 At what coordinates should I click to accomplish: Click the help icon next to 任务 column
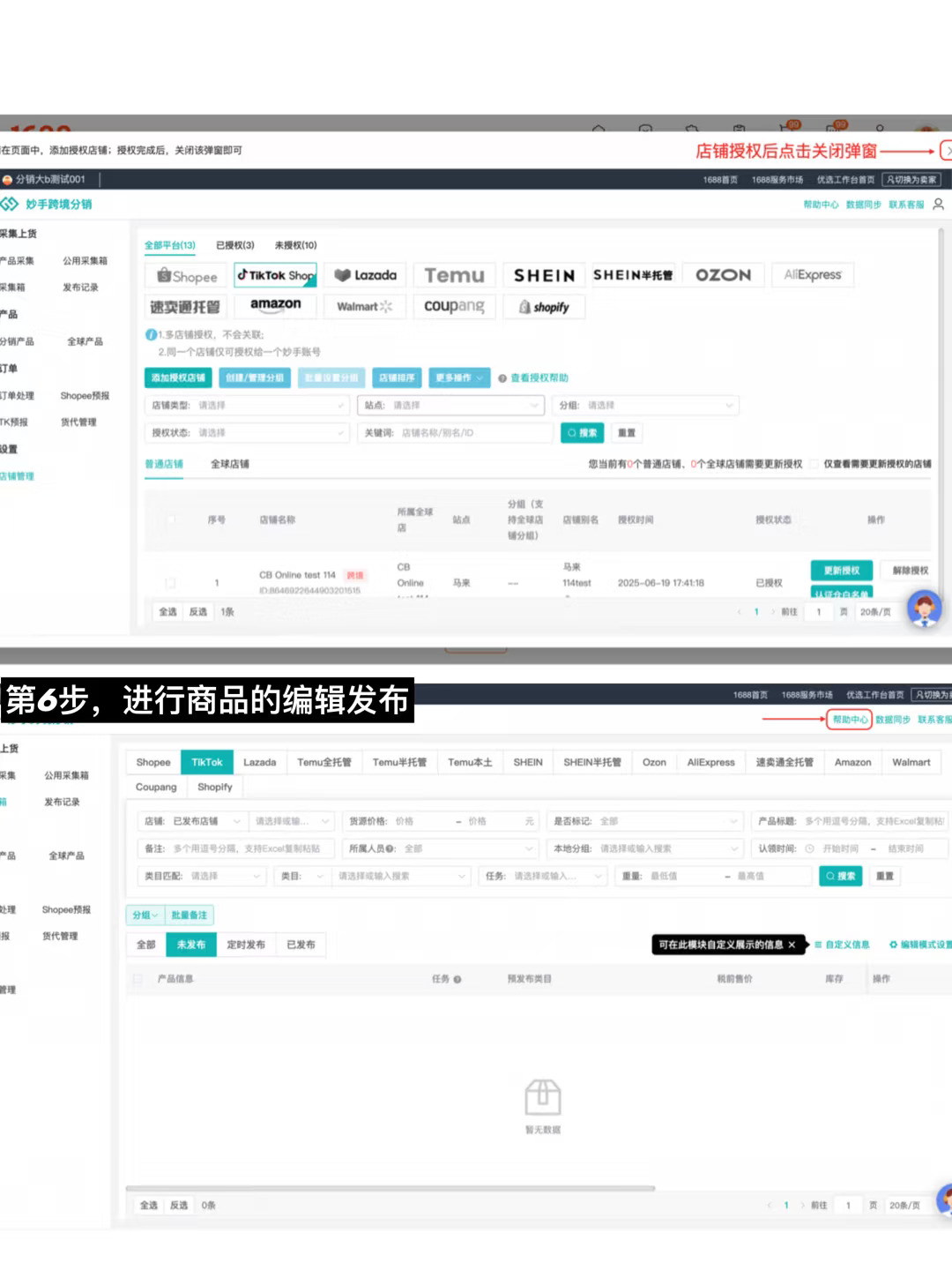pos(457,979)
